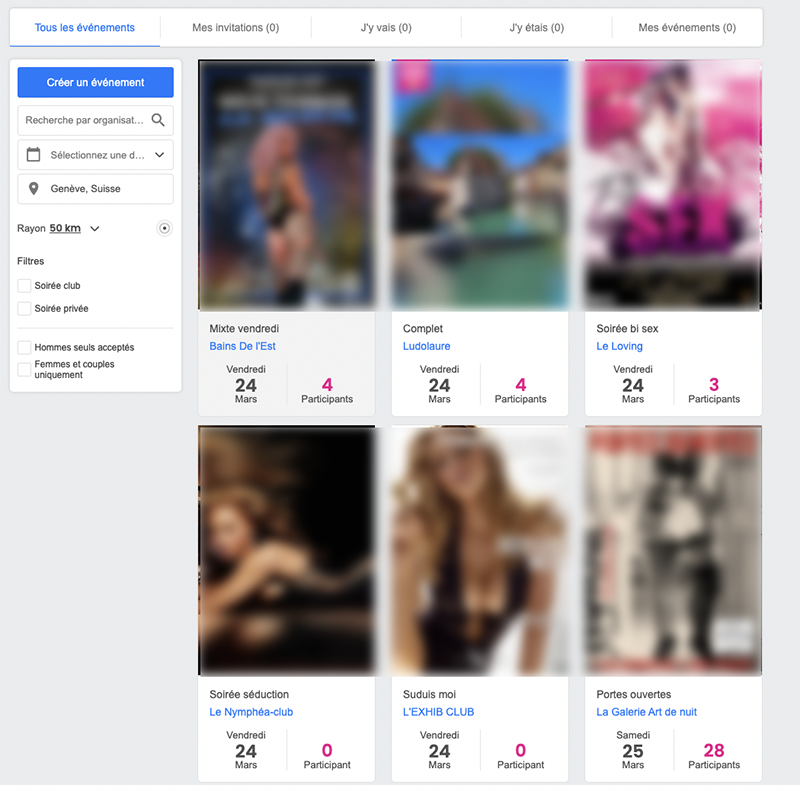Open the Le Loving organizer link

click(619, 346)
